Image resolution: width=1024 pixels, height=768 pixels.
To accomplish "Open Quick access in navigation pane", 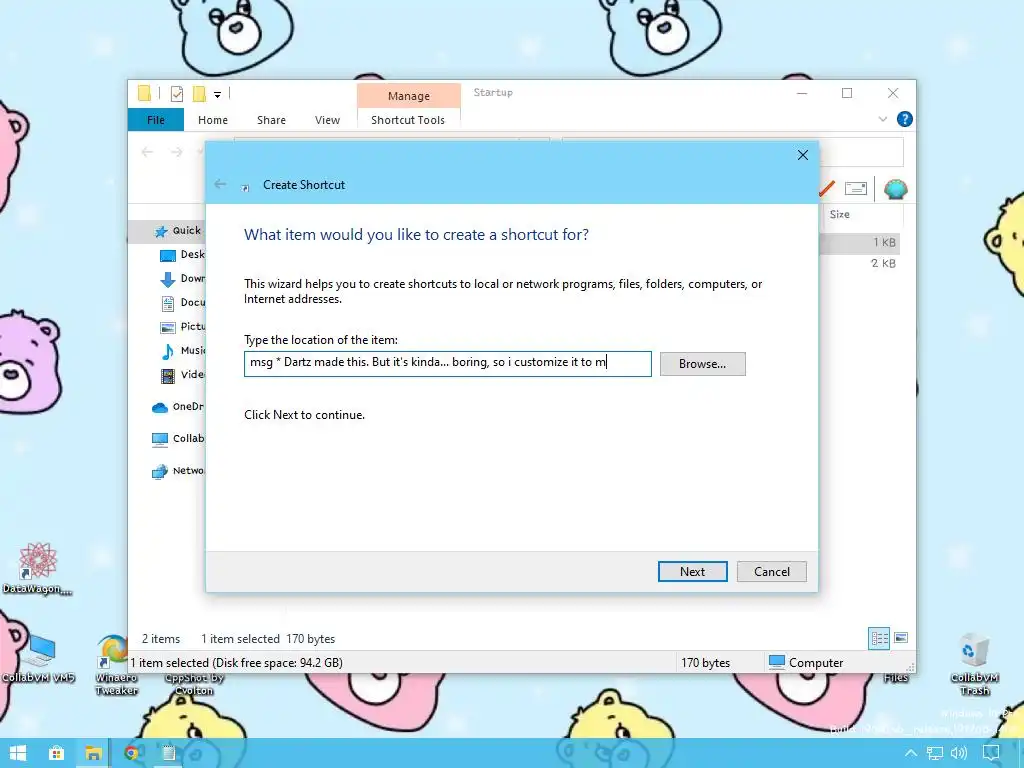I will click(179, 231).
